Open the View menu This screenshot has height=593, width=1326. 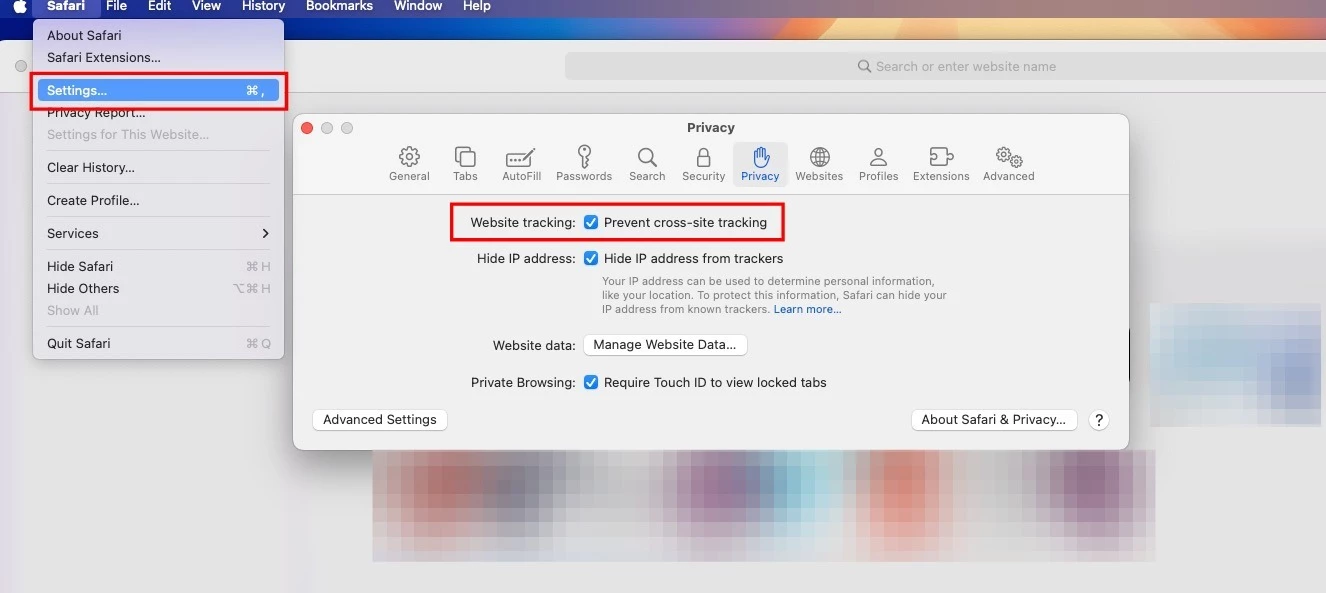click(206, 6)
